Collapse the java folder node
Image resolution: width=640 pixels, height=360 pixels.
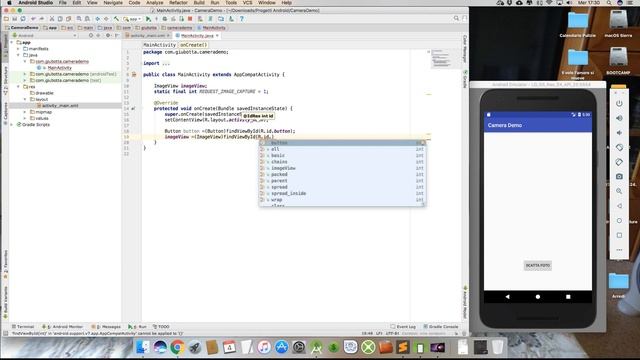pyautogui.click(x=18, y=55)
